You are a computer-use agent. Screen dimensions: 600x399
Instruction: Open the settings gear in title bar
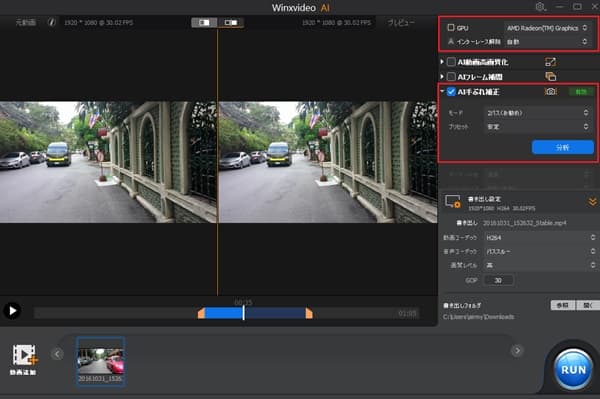coord(540,7)
